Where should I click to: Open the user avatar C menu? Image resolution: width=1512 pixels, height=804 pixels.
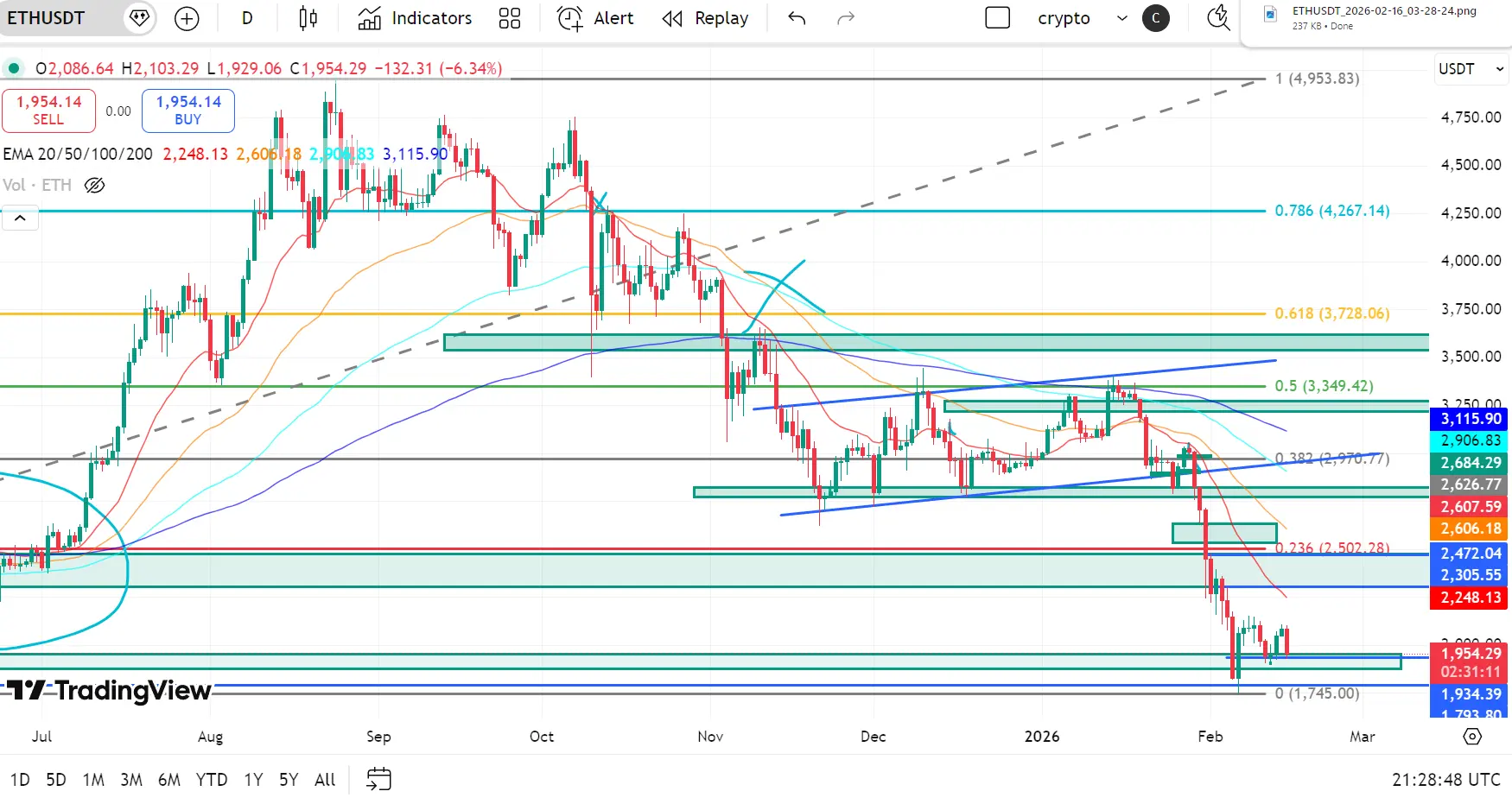[x=1156, y=18]
